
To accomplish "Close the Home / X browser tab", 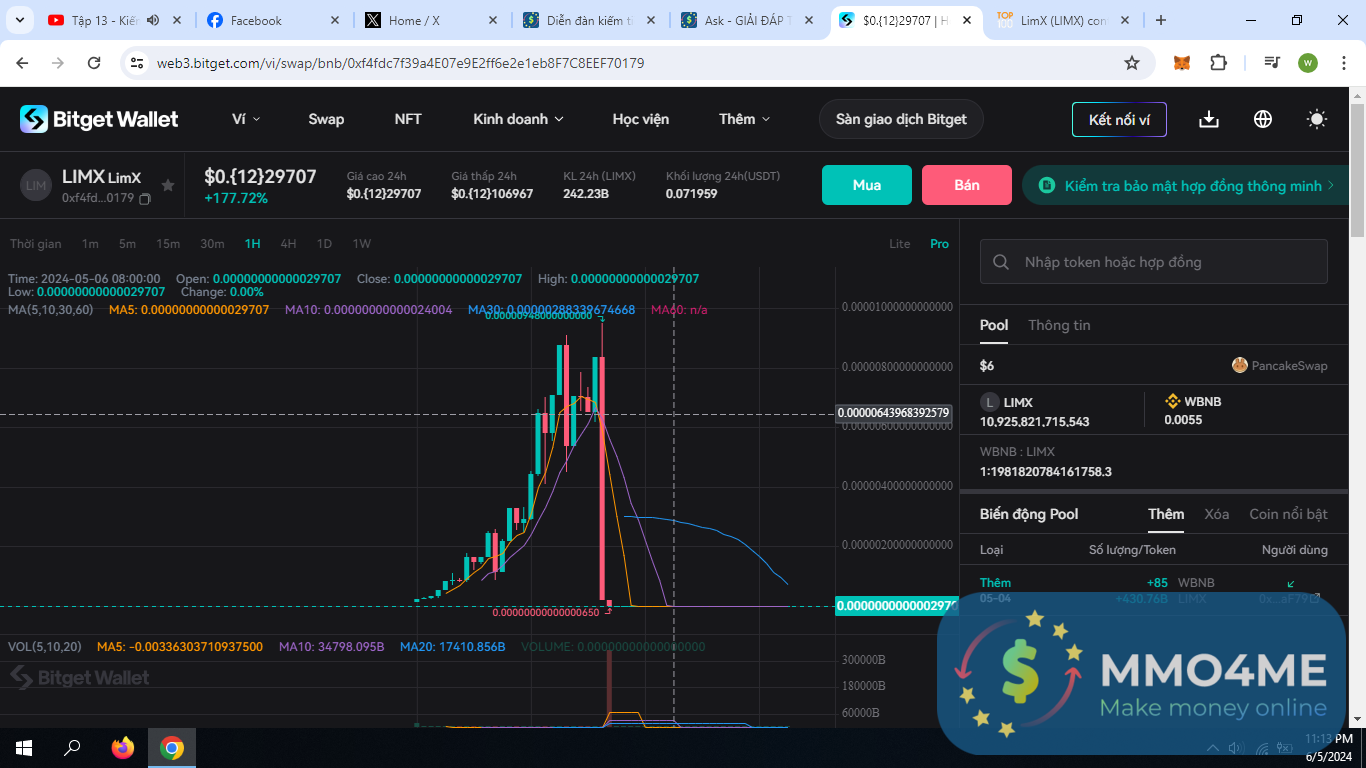I will pos(492,20).
